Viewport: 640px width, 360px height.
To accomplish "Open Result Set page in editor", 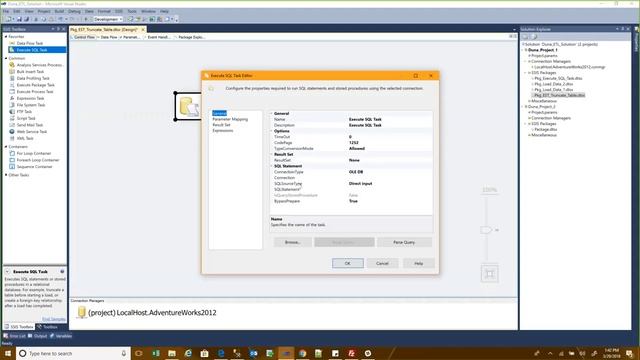I will (x=221, y=125).
